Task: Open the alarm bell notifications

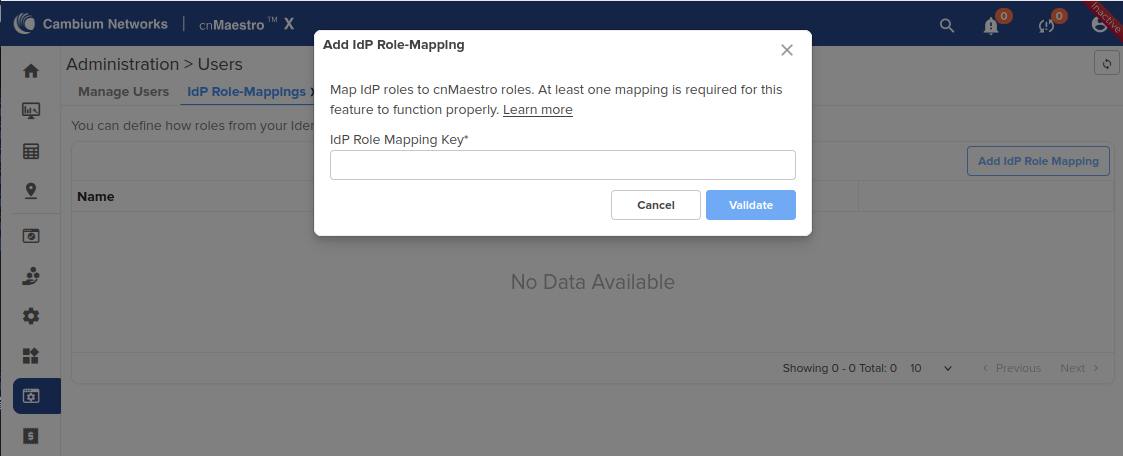Action: (991, 26)
